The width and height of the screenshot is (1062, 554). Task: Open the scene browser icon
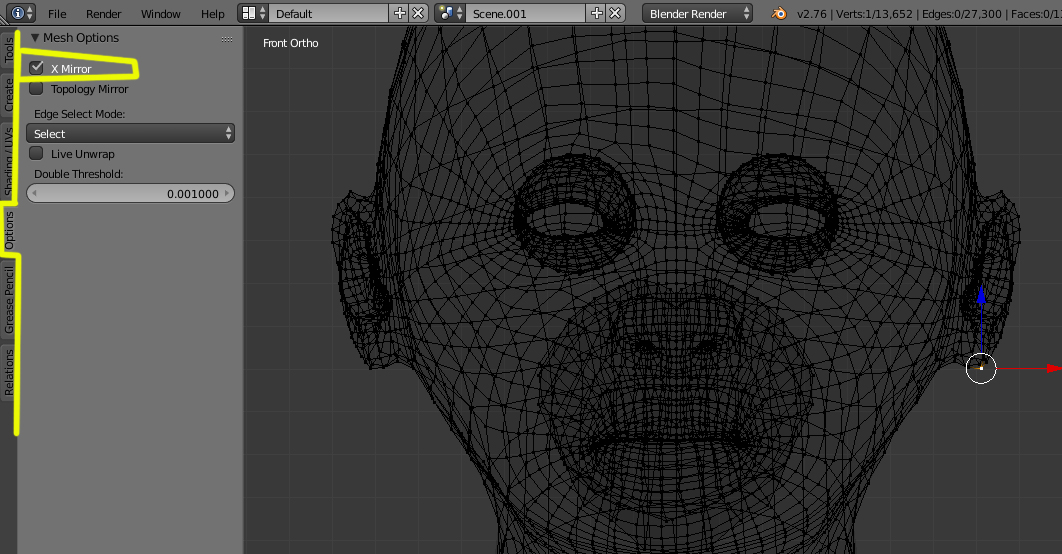tap(447, 13)
